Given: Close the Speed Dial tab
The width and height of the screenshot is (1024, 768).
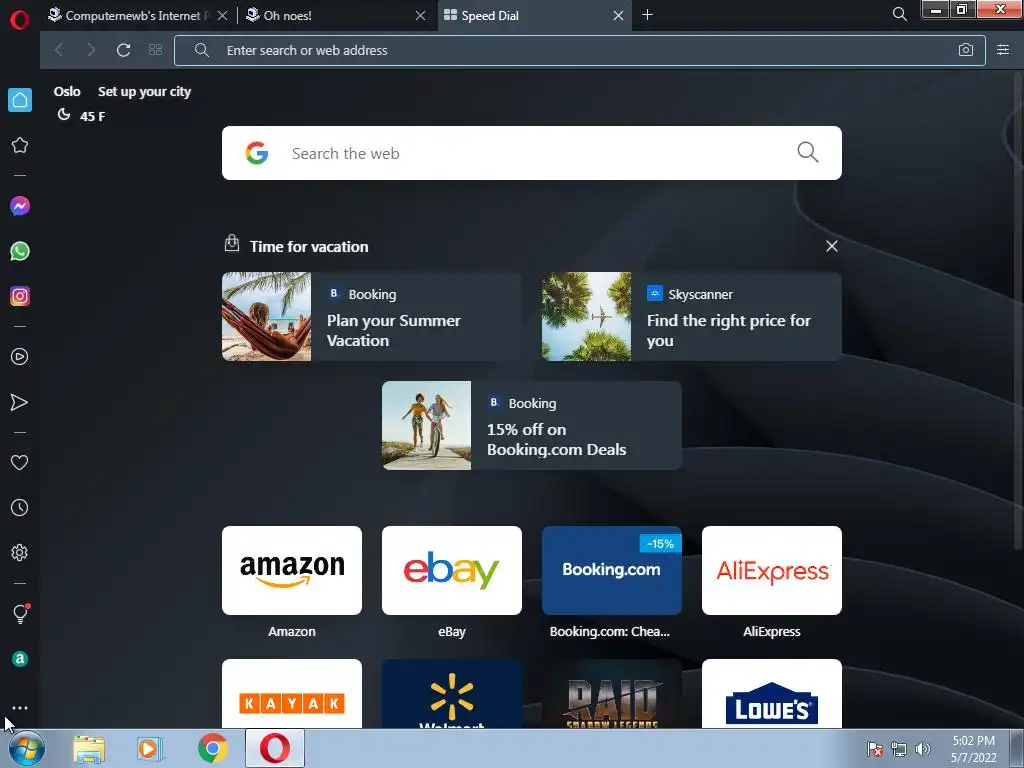Looking at the screenshot, I should coord(618,16).
